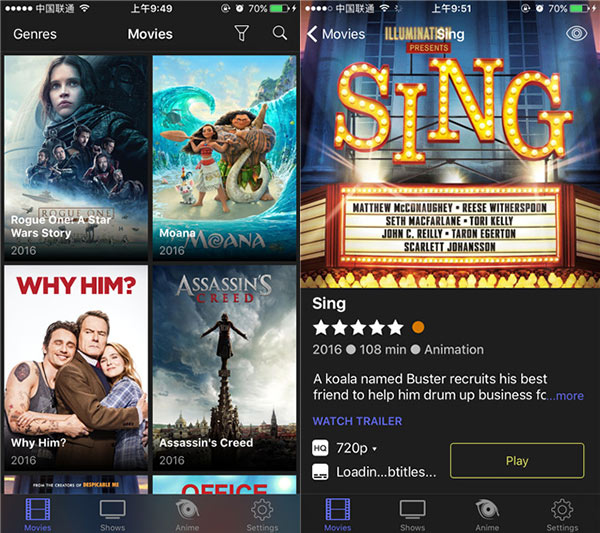Start playback with the Play button
600x533 pixels.
click(x=517, y=461)
